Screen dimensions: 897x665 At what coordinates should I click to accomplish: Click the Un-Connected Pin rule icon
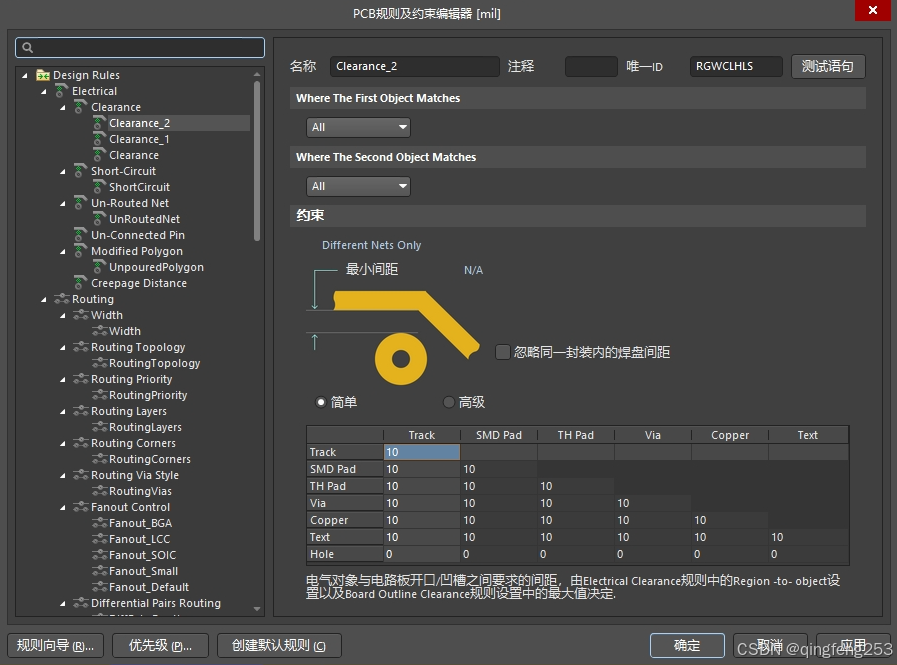pyautogui.click(x=81, y=235)
